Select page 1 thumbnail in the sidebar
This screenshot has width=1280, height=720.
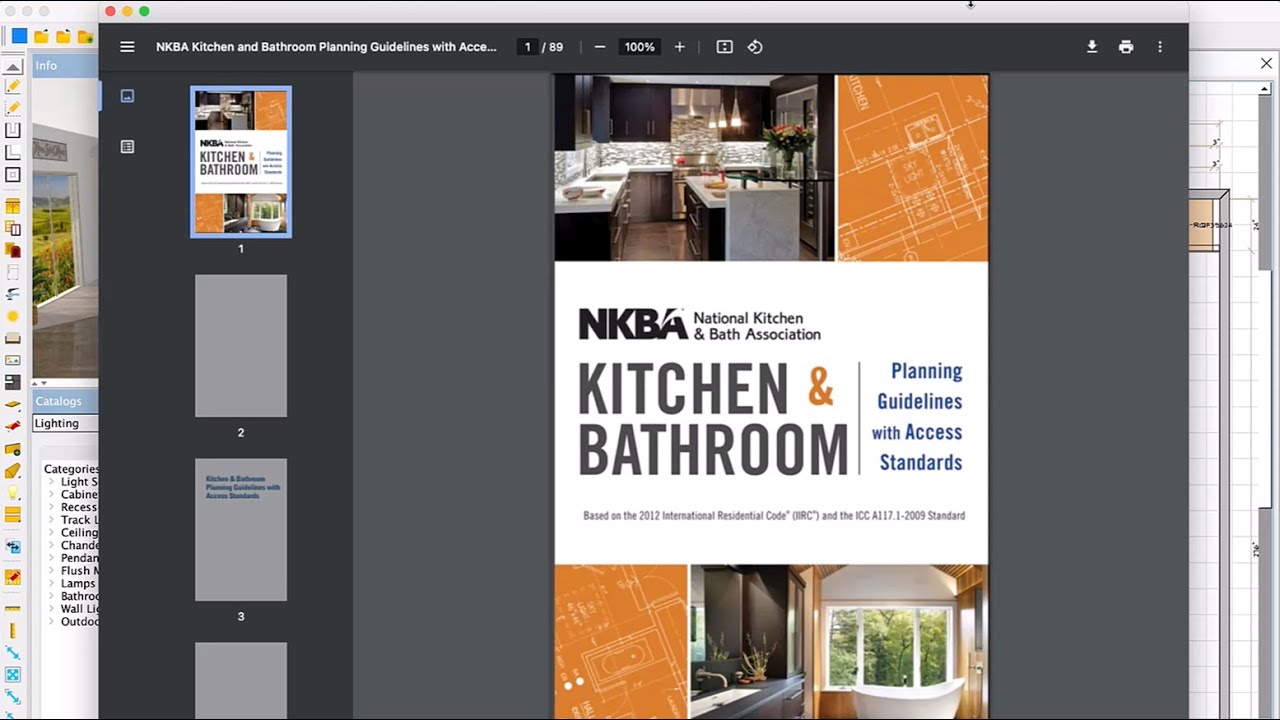click(241, 162)
